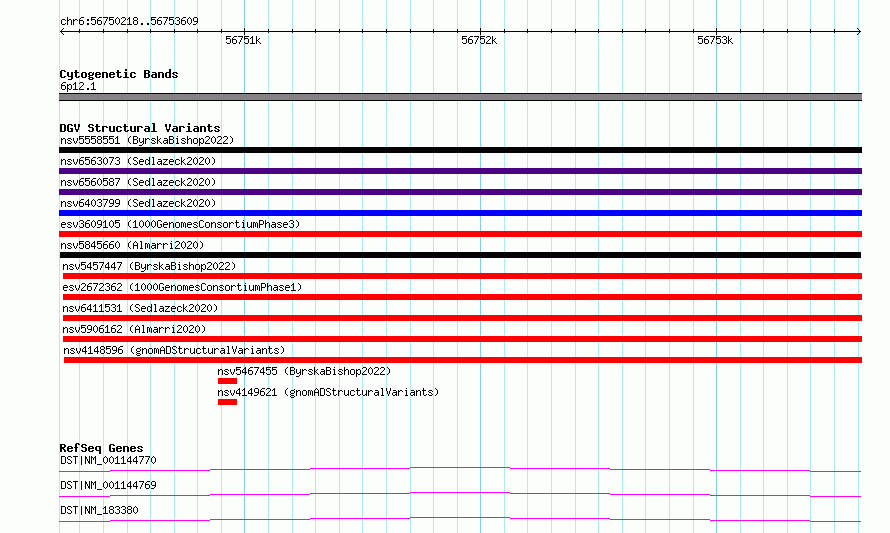Click the DST|NM_001144770 transcript label
This screenshot has width=890, height=533.
tap(108, 460)
